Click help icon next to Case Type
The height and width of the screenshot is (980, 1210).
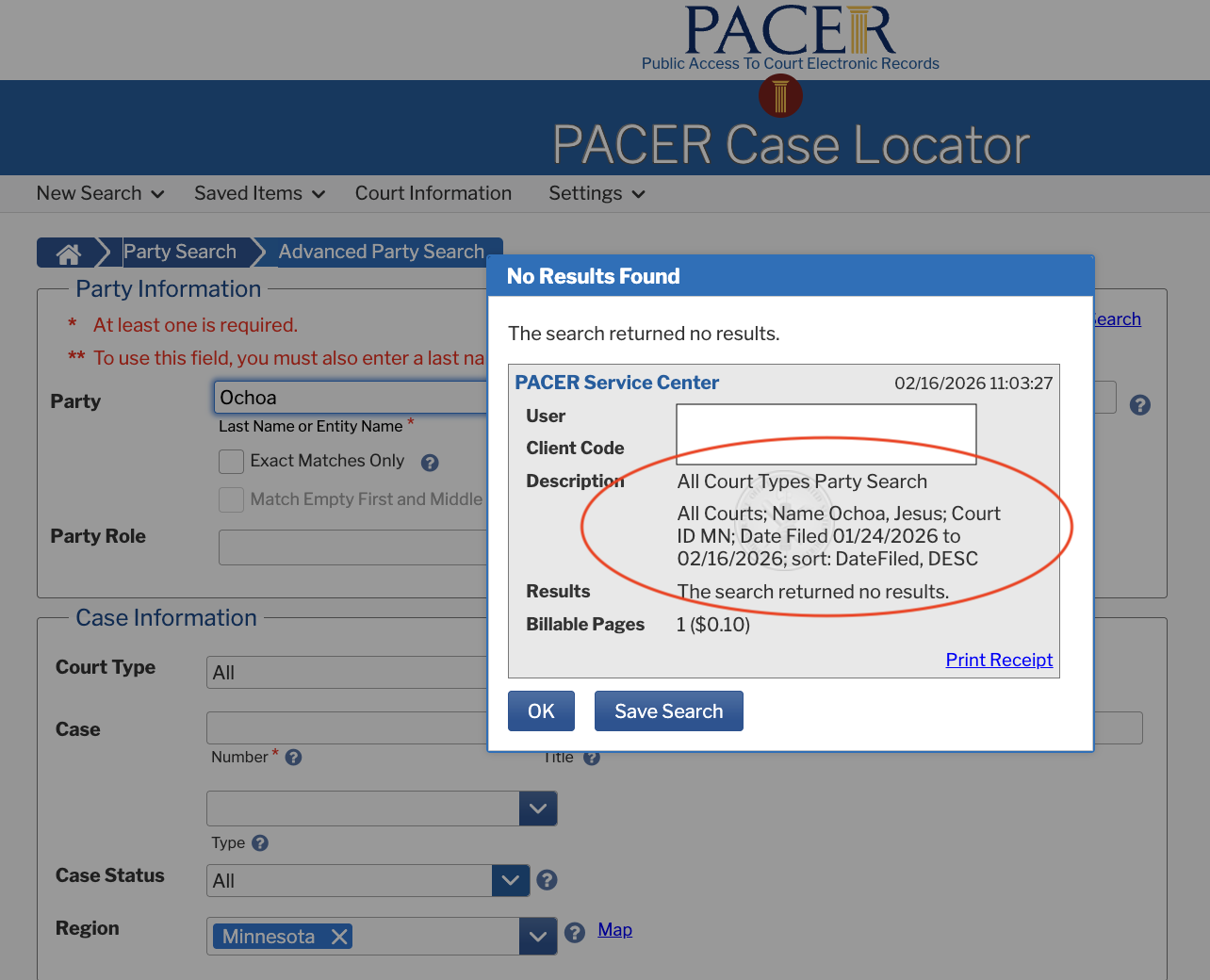(x=260, y=843)
